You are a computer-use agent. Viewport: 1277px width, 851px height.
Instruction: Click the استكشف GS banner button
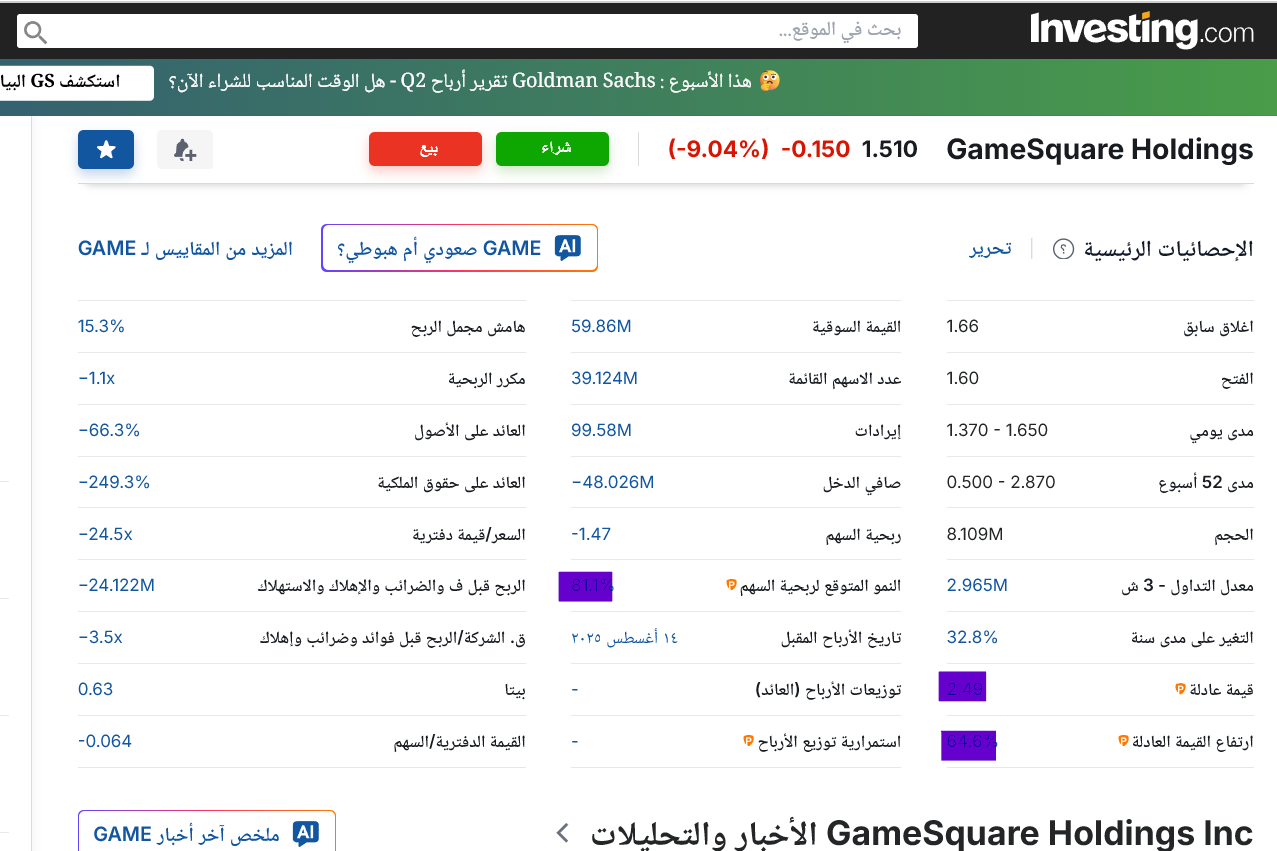tap(76, 83)
